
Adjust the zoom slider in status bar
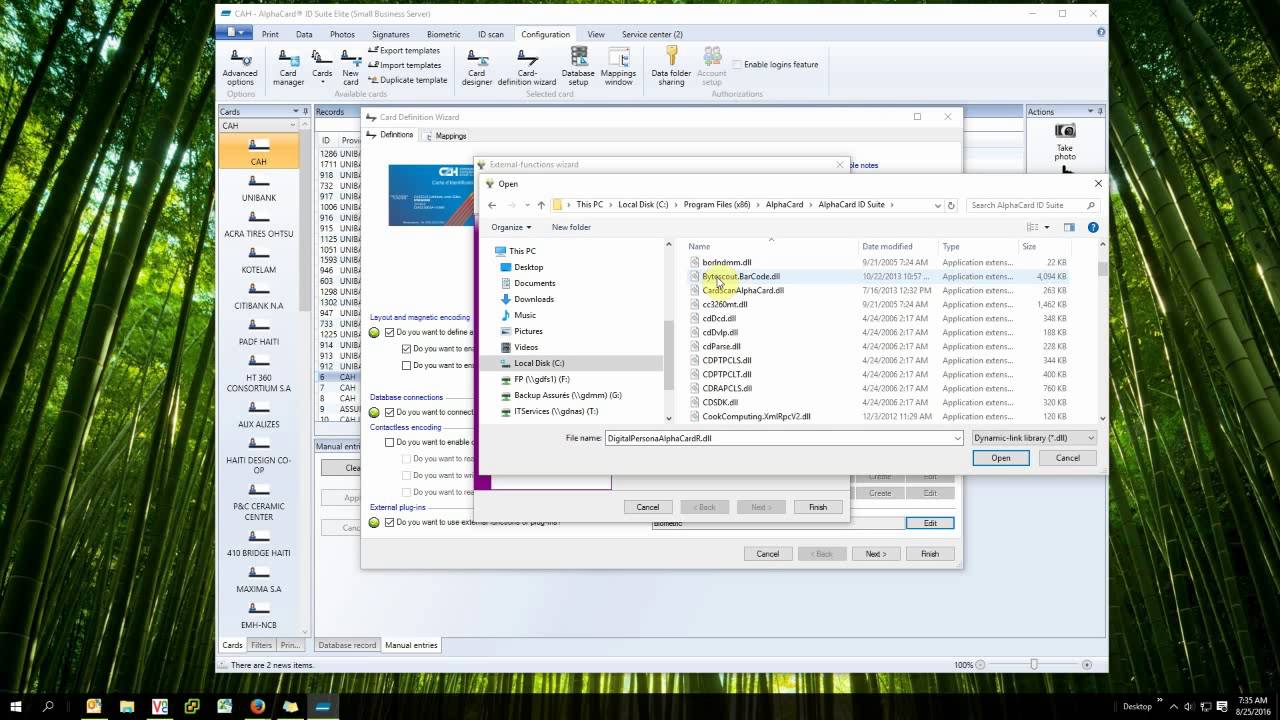tap(1034, 665)
